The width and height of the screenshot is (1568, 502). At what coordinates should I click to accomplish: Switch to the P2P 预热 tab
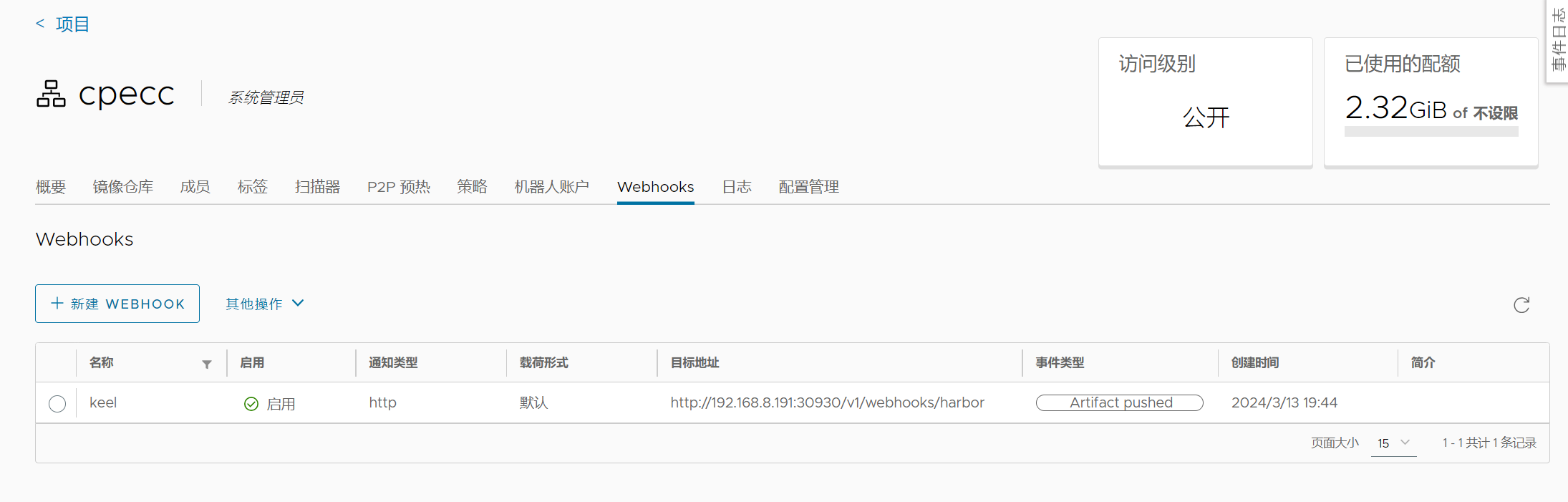398,187
